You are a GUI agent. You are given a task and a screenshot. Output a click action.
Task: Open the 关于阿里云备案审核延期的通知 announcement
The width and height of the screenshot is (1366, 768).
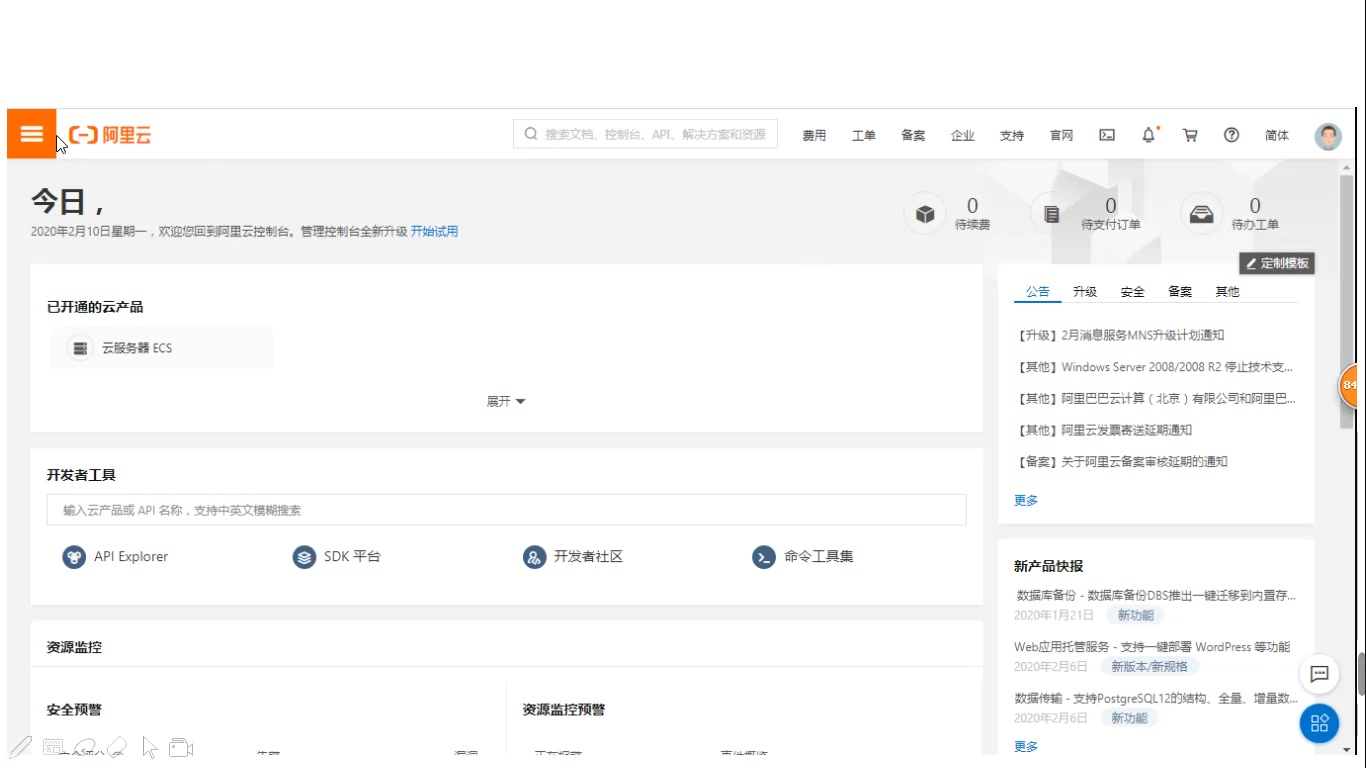coord(1121,461)
